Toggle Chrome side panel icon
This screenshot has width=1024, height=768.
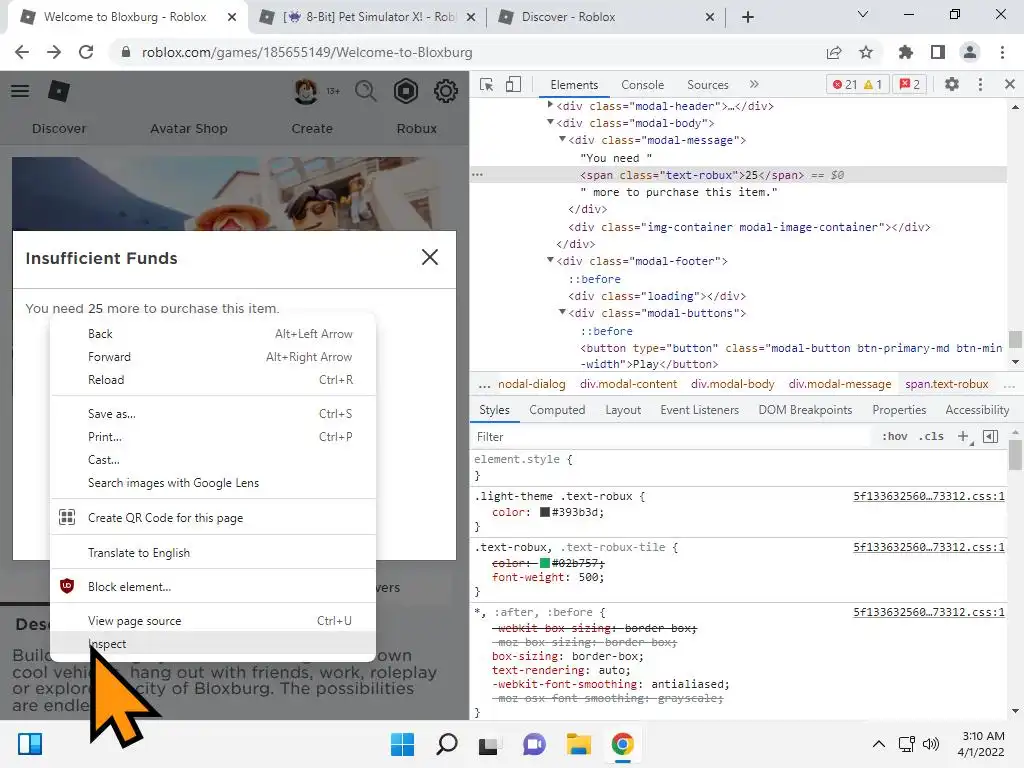[938, 52]
